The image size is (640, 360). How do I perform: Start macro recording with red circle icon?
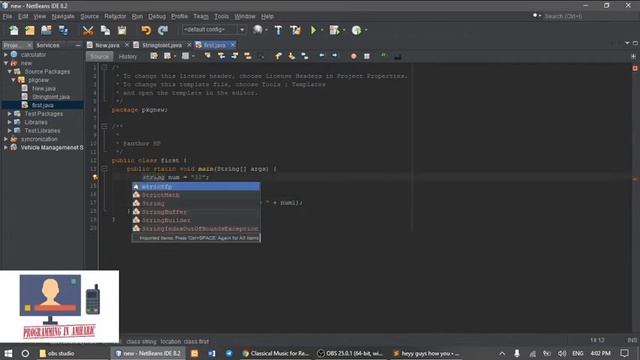pos(354,56)
